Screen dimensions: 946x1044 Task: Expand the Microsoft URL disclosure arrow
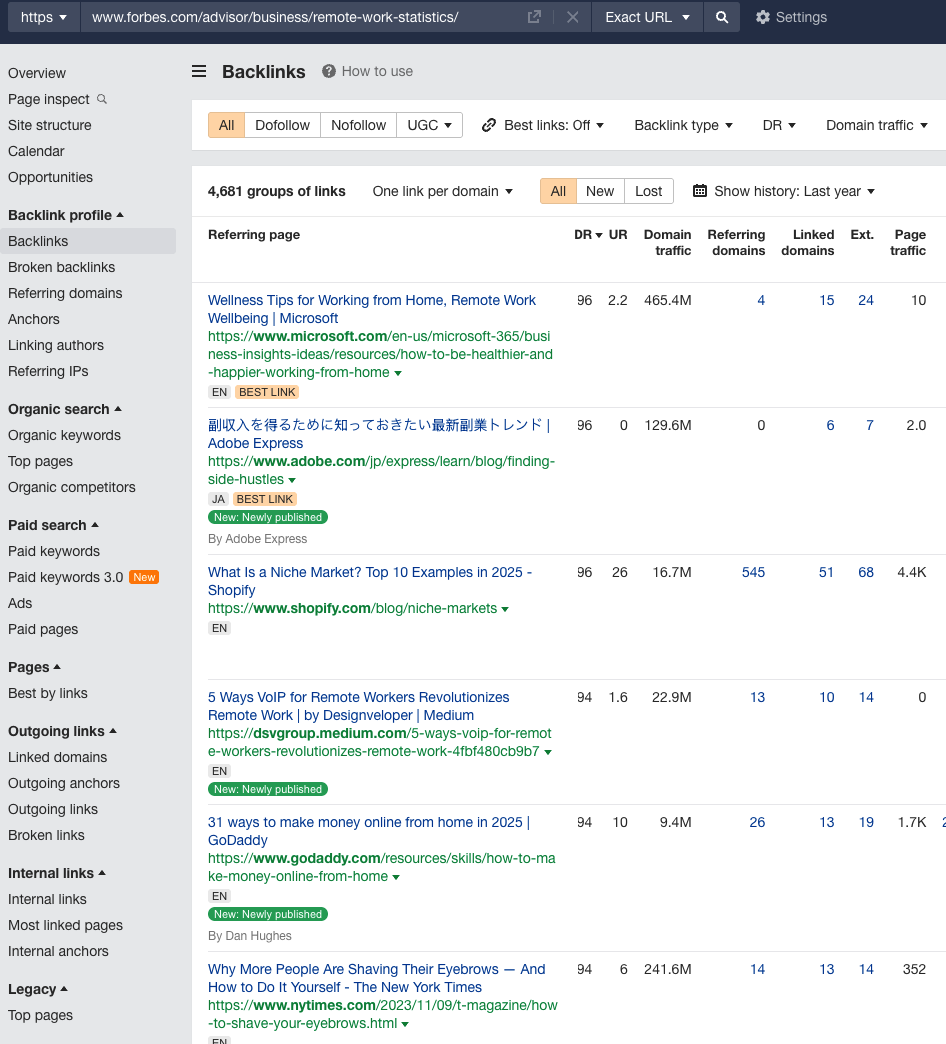coord(397,372)
